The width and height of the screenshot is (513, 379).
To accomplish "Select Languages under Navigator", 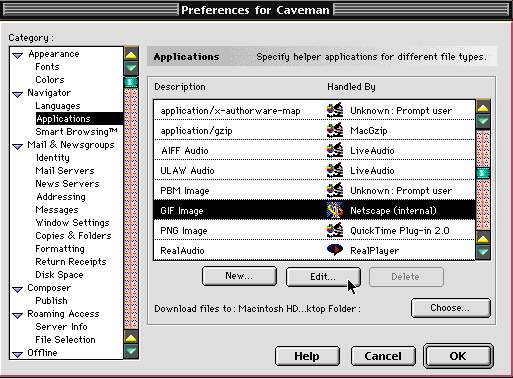I will (58, 106).
